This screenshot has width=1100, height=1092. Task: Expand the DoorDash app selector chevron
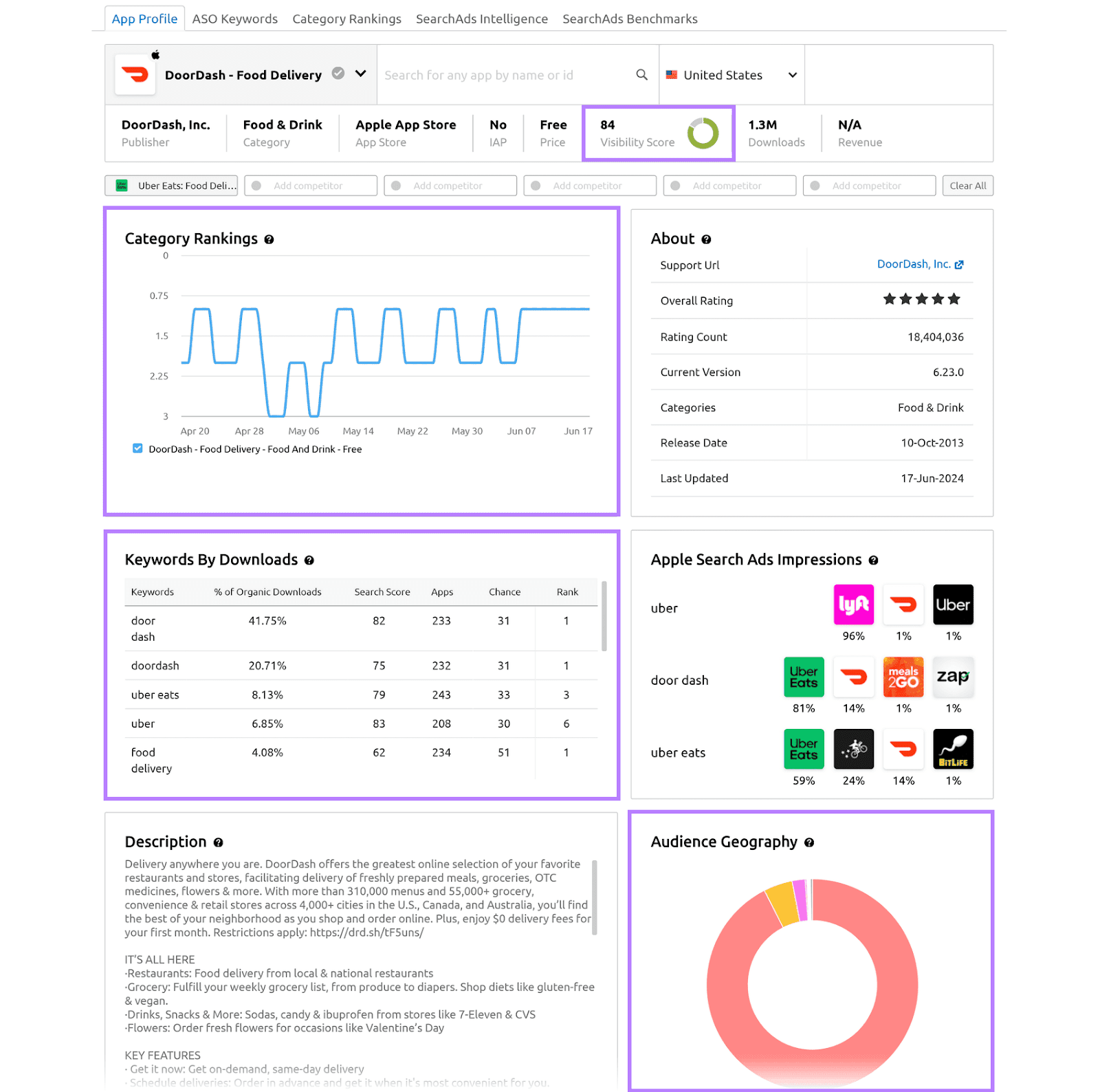(x=361, y=74)
